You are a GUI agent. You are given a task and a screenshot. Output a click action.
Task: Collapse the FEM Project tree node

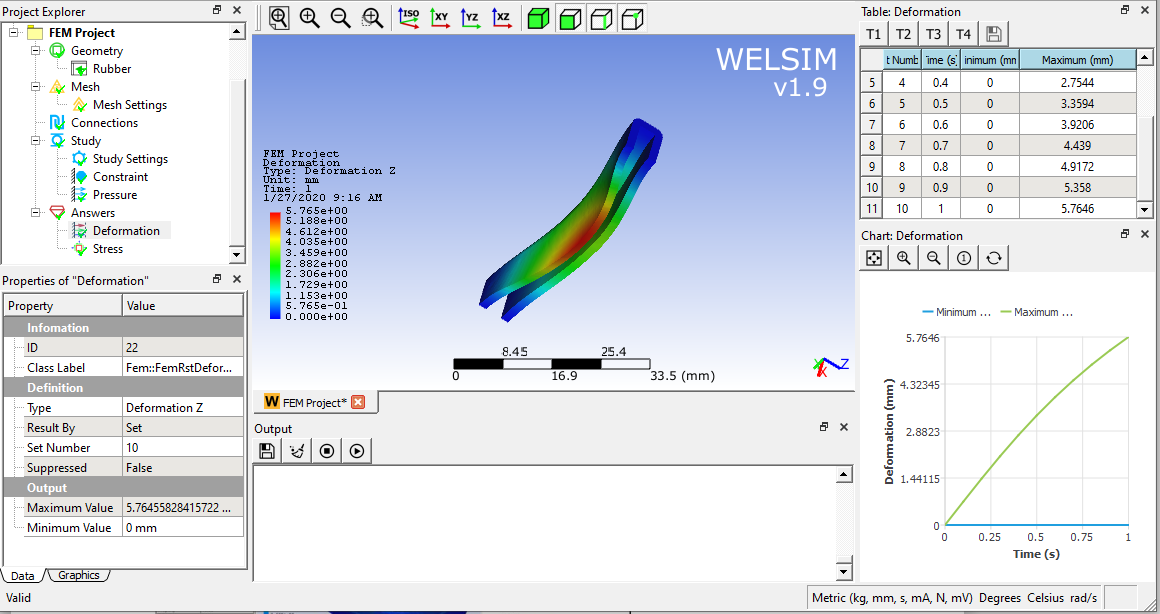click(13, 33)
